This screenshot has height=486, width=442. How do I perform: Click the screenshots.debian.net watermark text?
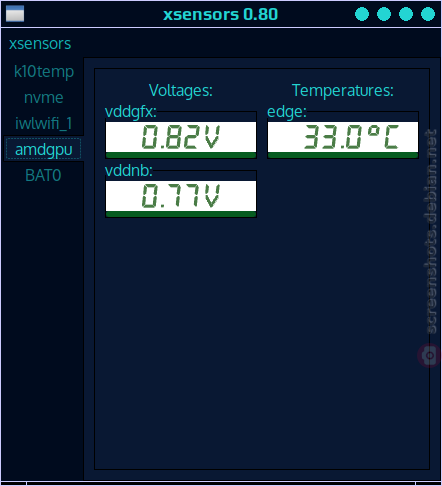(x=430, y=231)
